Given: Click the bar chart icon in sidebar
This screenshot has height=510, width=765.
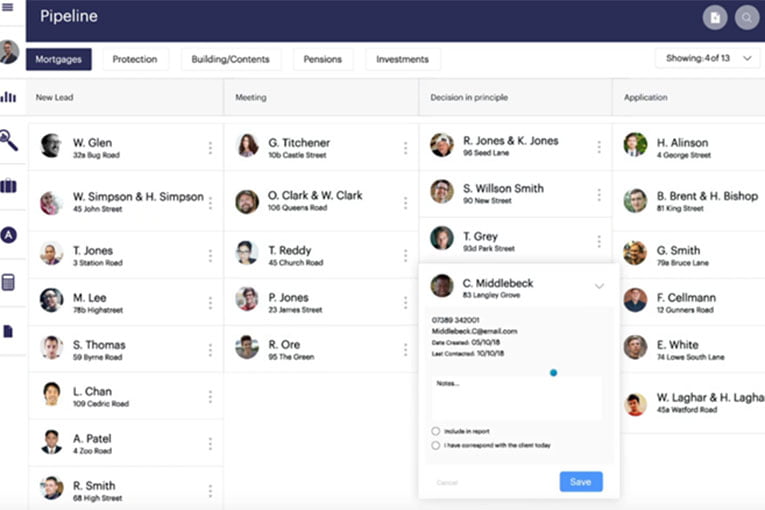Looking at the screenshot, I should tap(9, 97).
